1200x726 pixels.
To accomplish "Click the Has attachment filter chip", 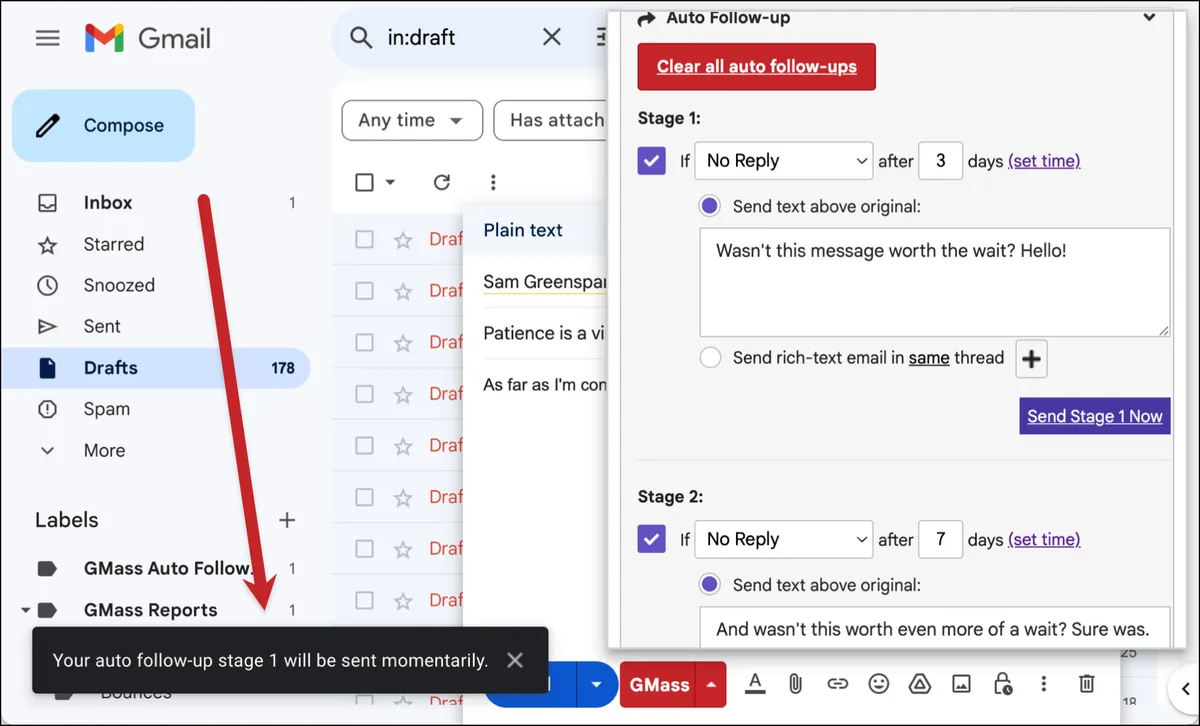I will 551,120.
